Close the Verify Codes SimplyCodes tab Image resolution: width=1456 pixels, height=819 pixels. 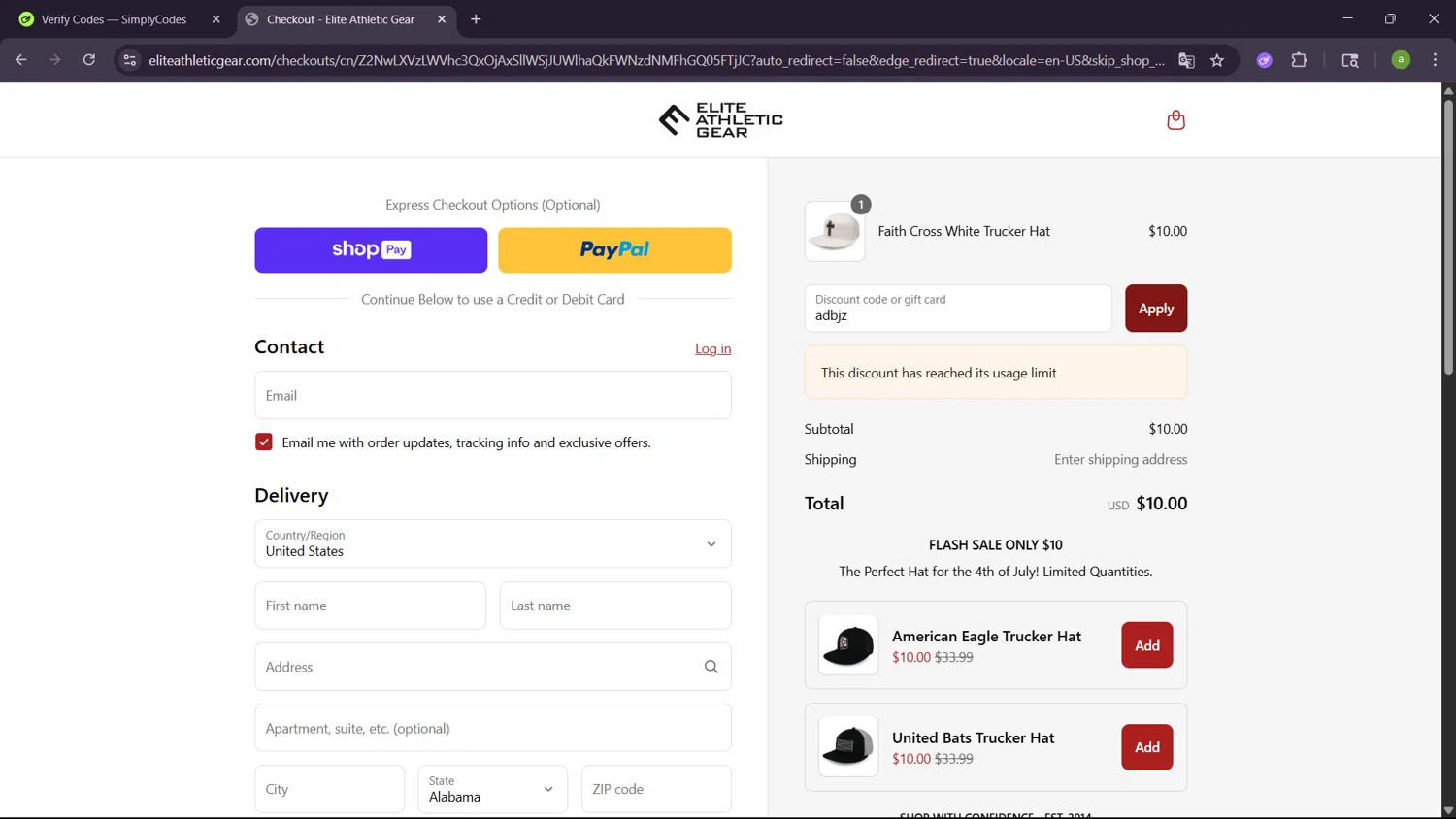pos(215,19)
